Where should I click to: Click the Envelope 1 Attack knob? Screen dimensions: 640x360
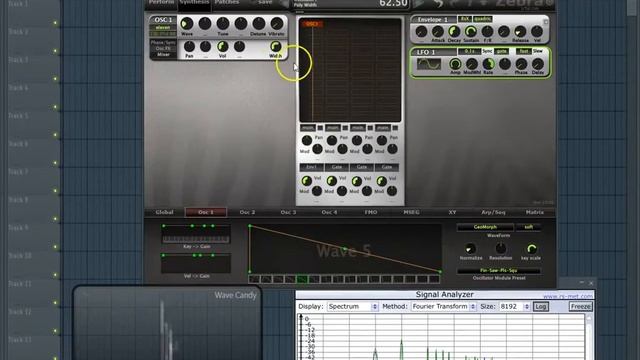coord(438,31)
